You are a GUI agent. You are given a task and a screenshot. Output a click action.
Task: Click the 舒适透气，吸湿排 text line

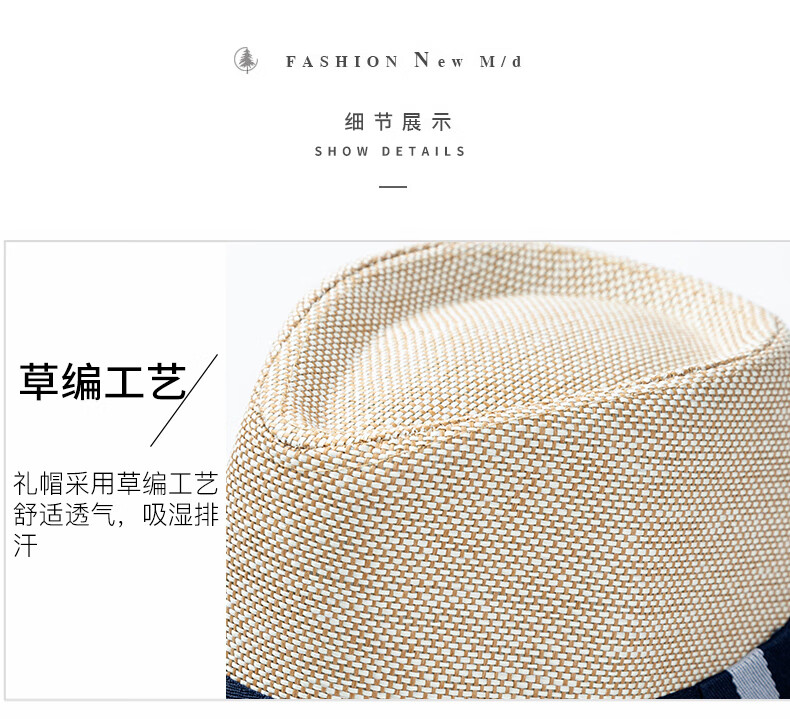click(115, 514)
